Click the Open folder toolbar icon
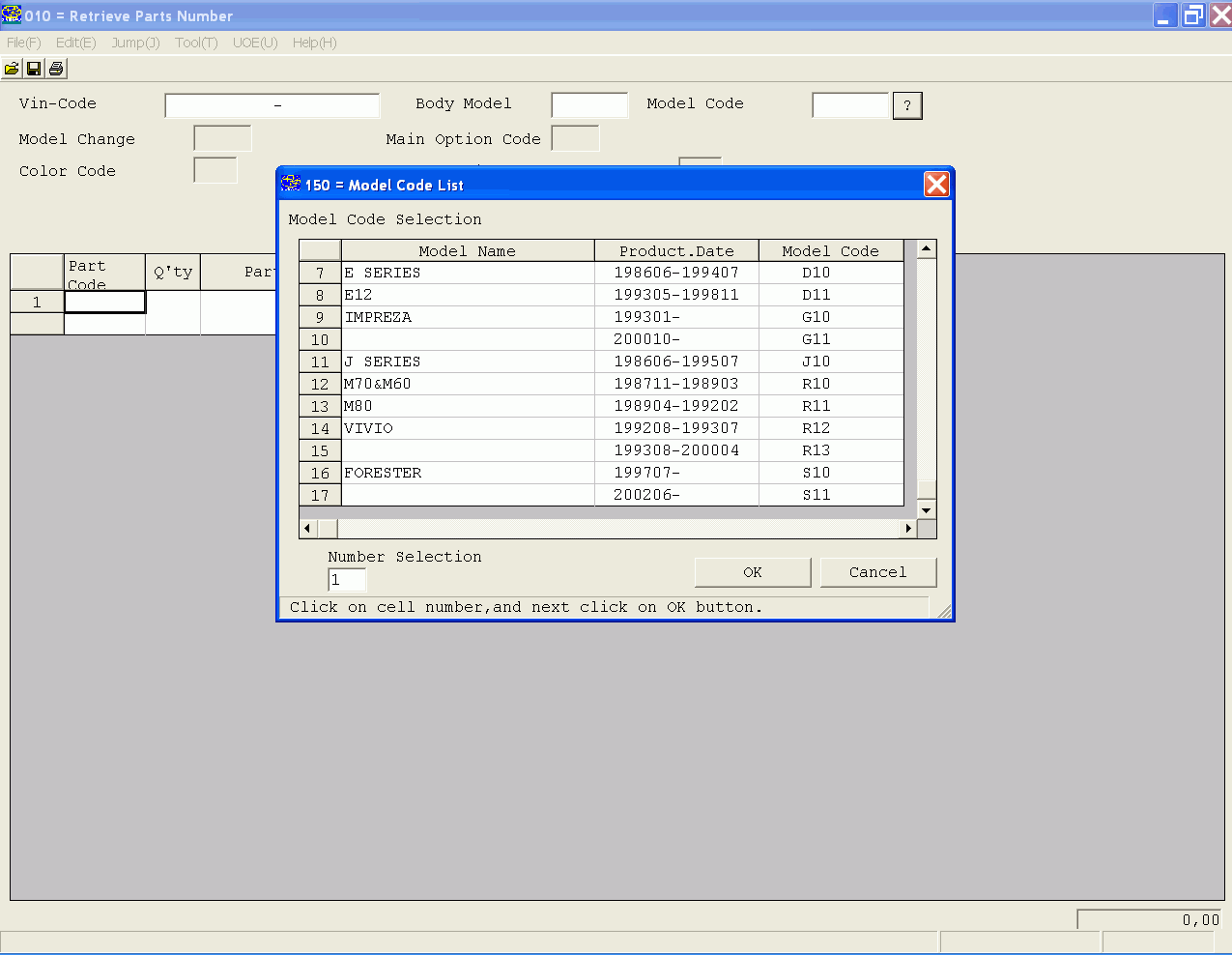 12,69
